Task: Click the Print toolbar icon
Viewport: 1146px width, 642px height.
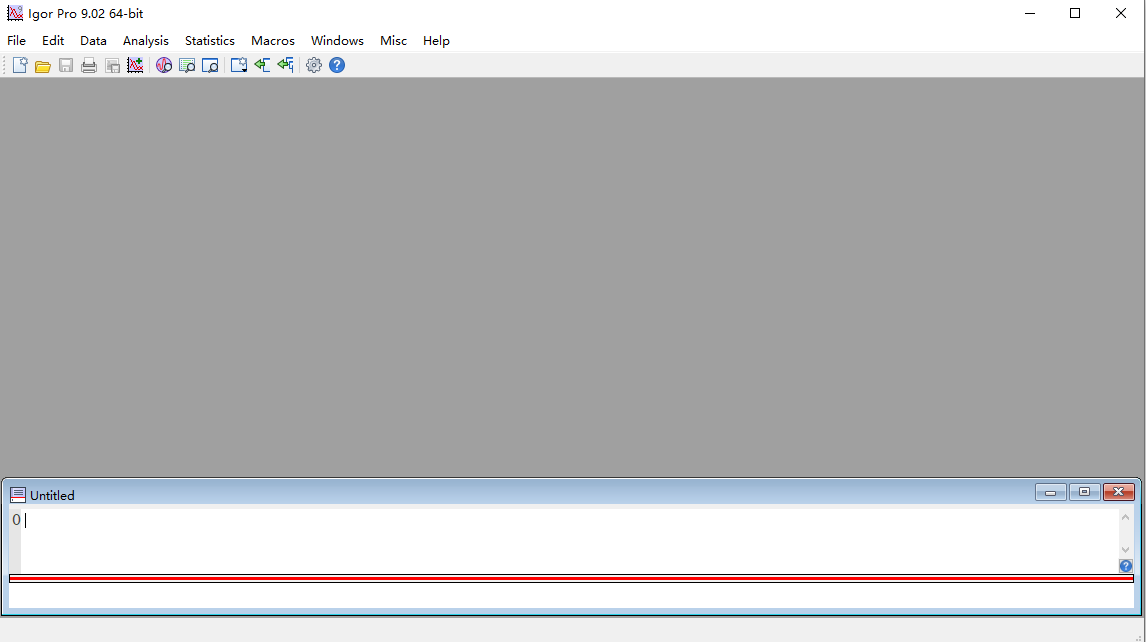Action: coord(89,65)
